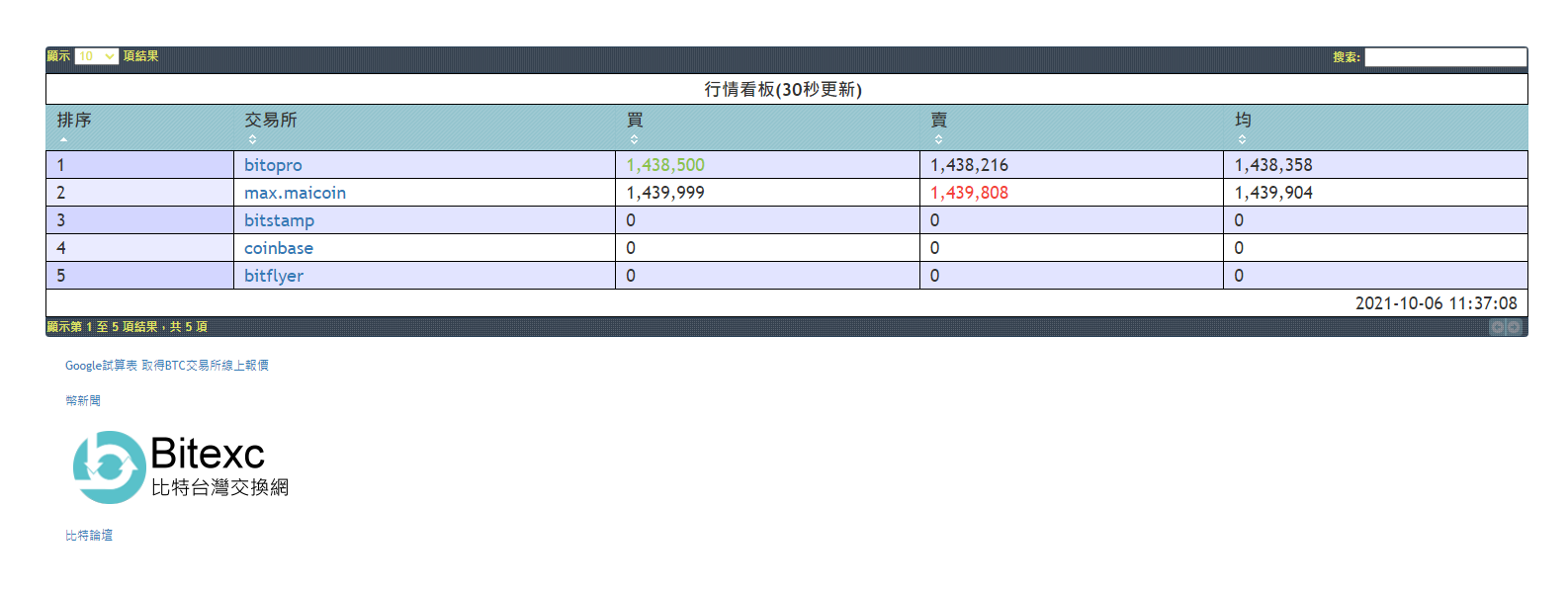Image resolution: width=1568 pixels, height=590 pixels.
Task: Select the green buy price 1,438,500
Action: point(665,165)
